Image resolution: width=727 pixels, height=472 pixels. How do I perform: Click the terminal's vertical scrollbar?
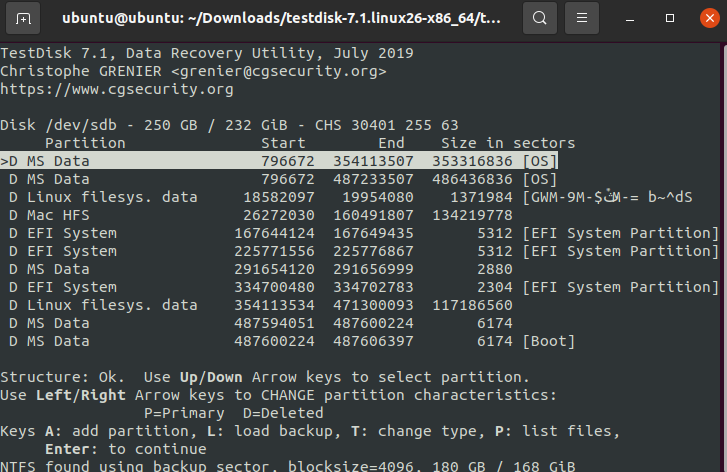(x=723, y=258)
